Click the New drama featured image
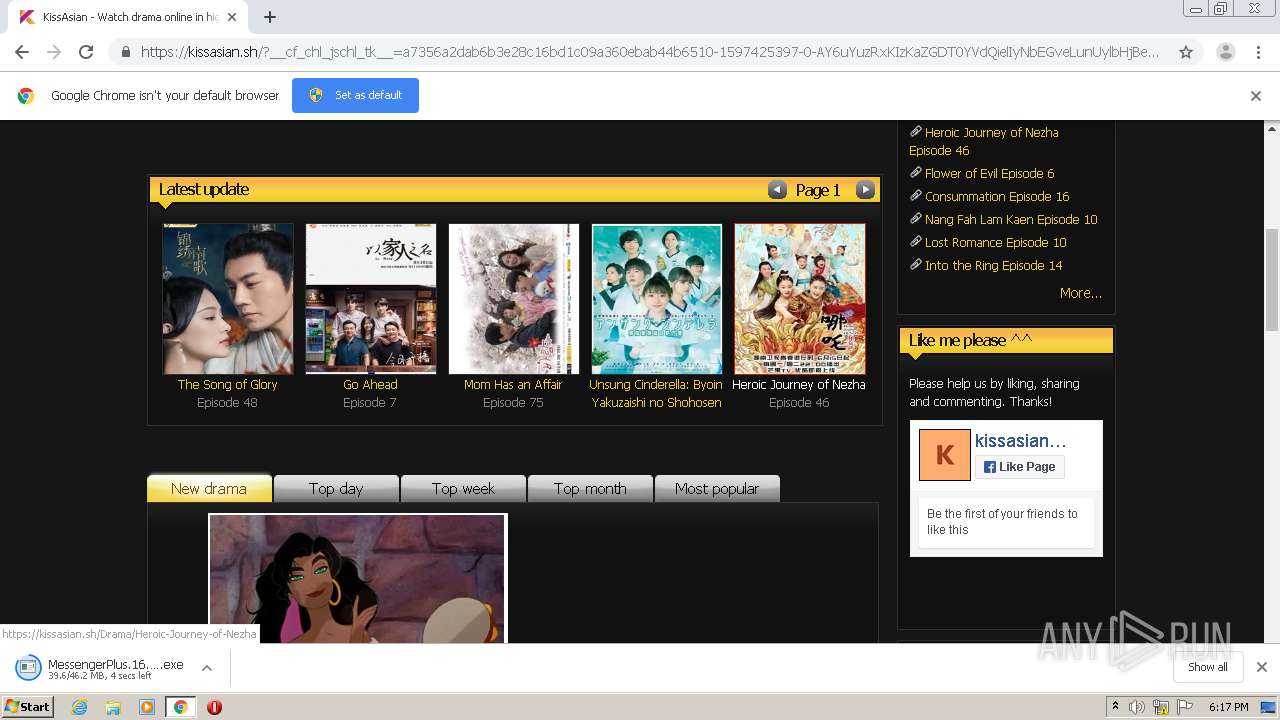 click(358, 578)
